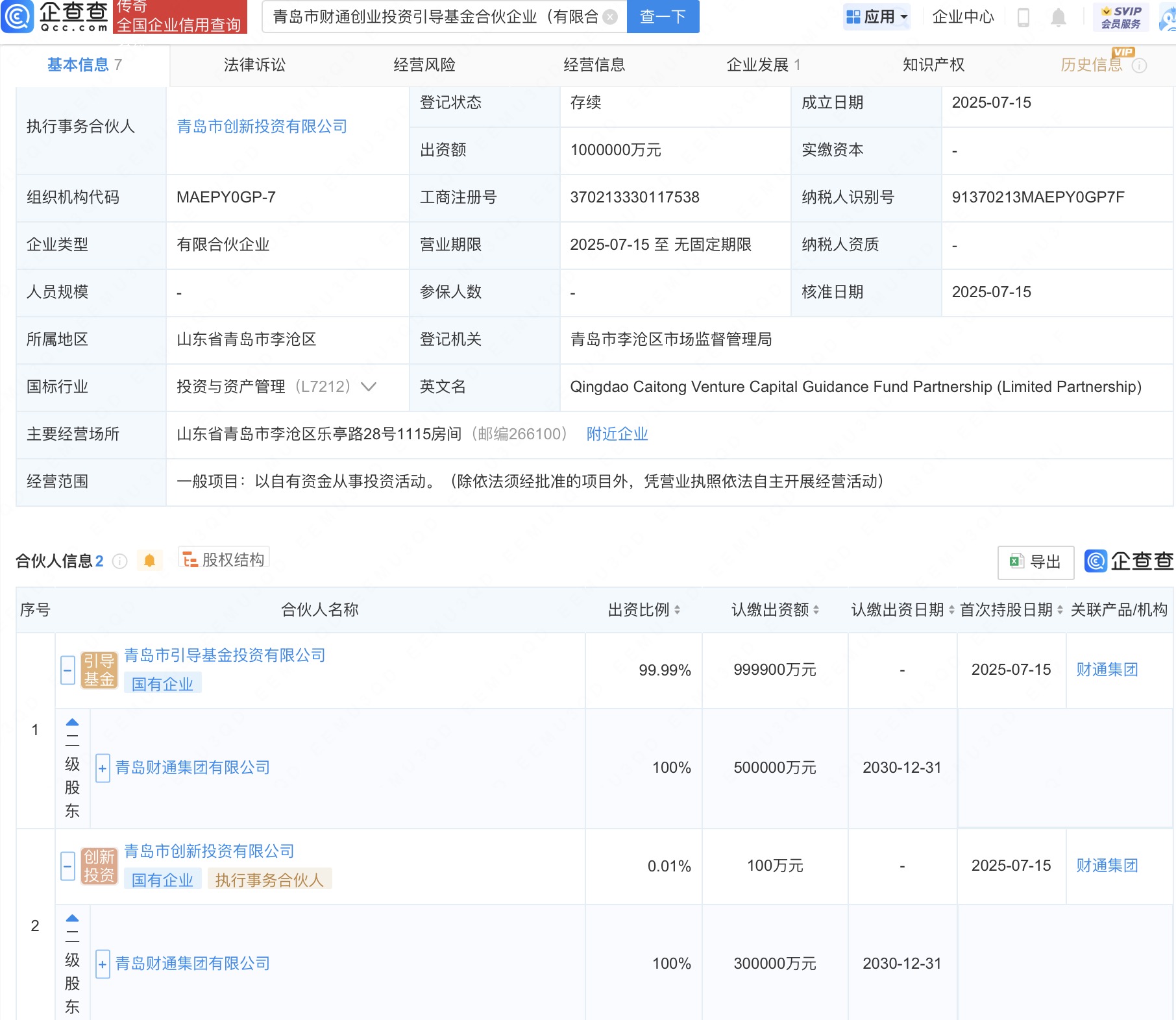Collapse the second 二级股东 section arrow
The width and height of the screenshot is (1176, 1020).
tap(72, 918)
